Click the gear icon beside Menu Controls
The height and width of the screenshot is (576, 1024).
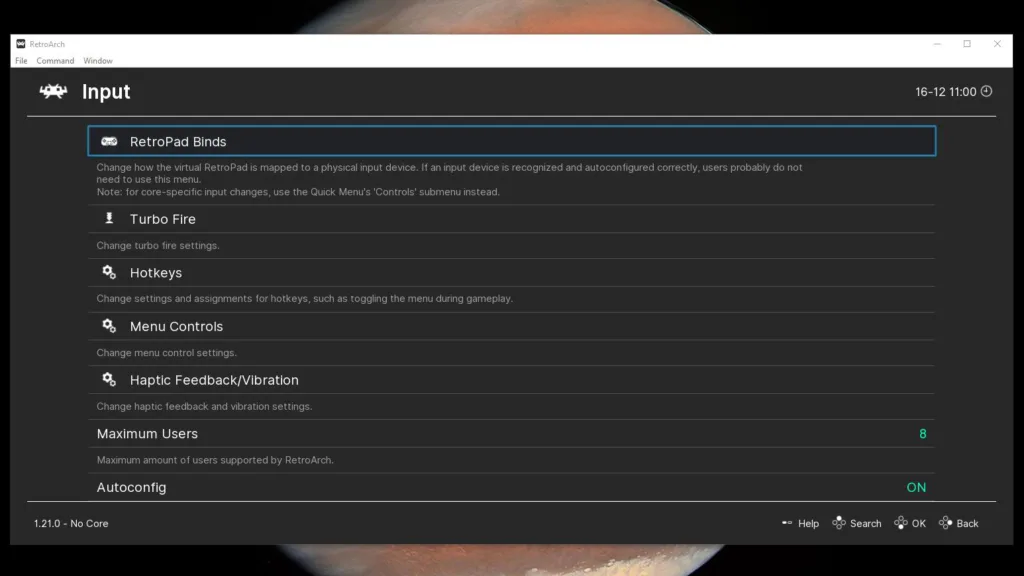click(x=110, y=326)
